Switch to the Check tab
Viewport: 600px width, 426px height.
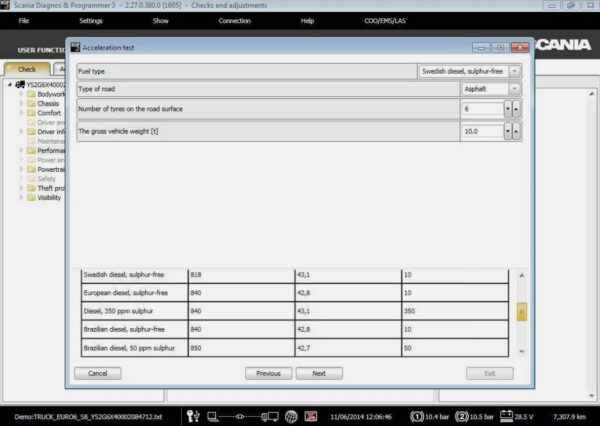pos(27,69)
